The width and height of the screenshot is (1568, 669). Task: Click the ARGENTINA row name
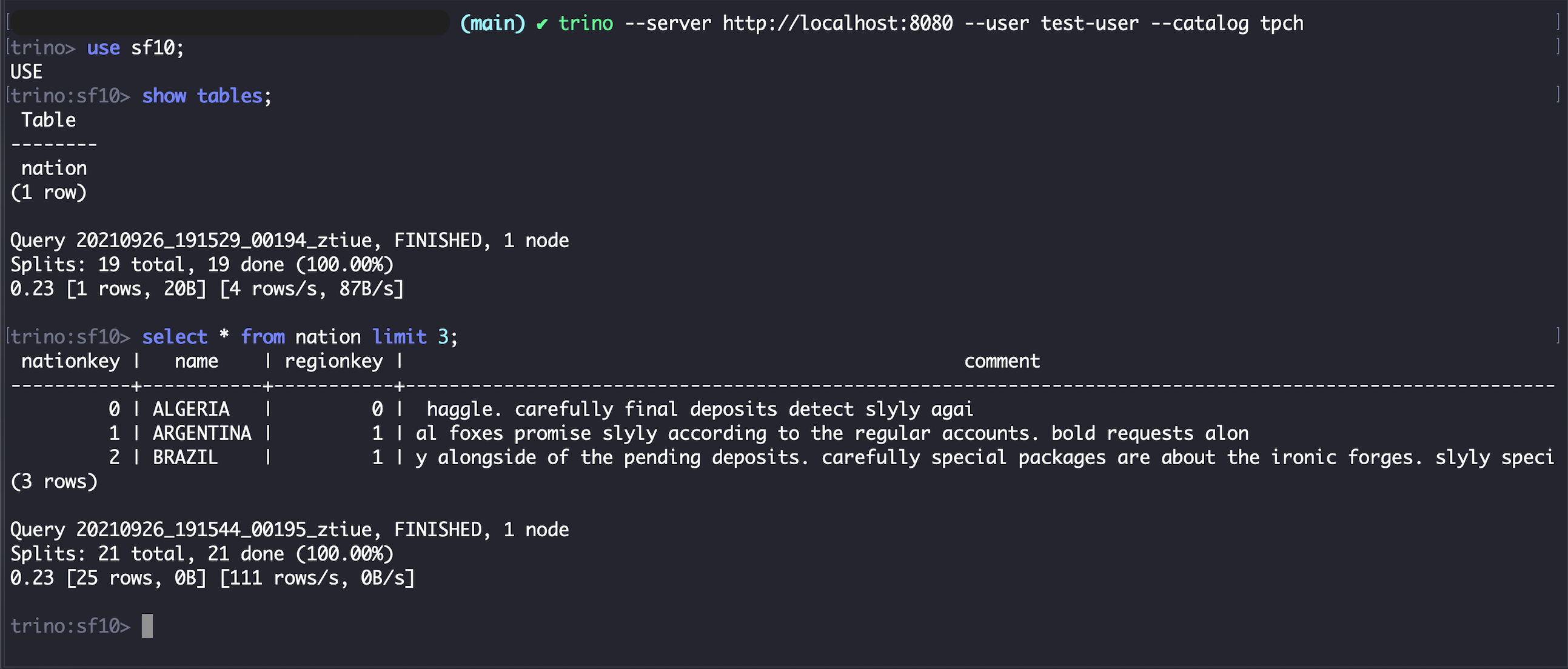(x=201, y=433)
